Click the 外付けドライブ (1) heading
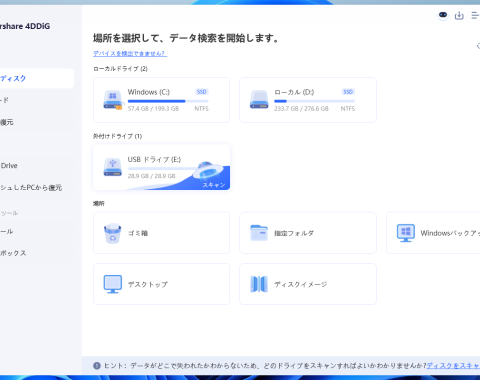This screenshot has height=380, width=480. 117,136
